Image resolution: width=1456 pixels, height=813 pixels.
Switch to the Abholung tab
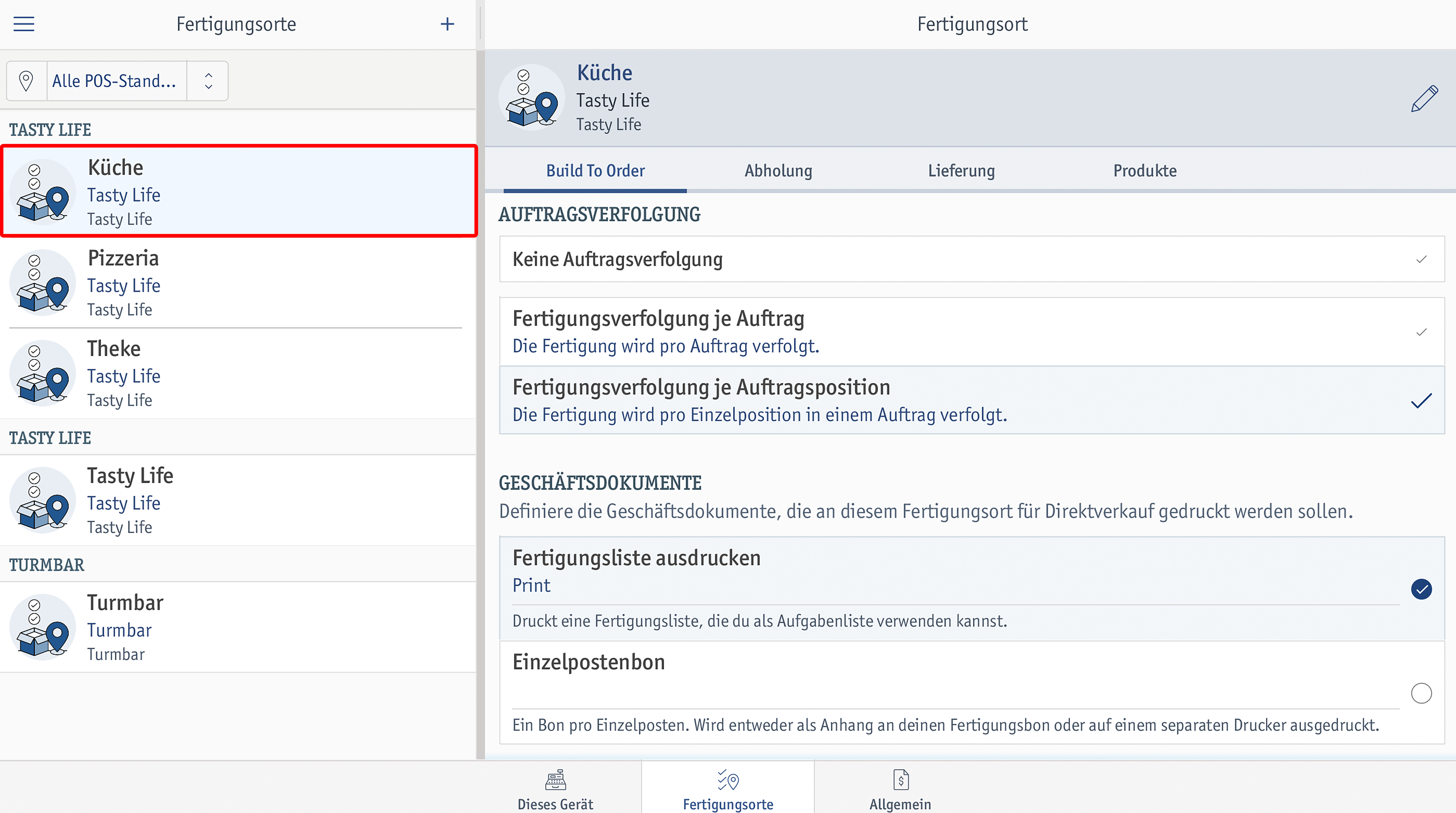pos(778,171)
